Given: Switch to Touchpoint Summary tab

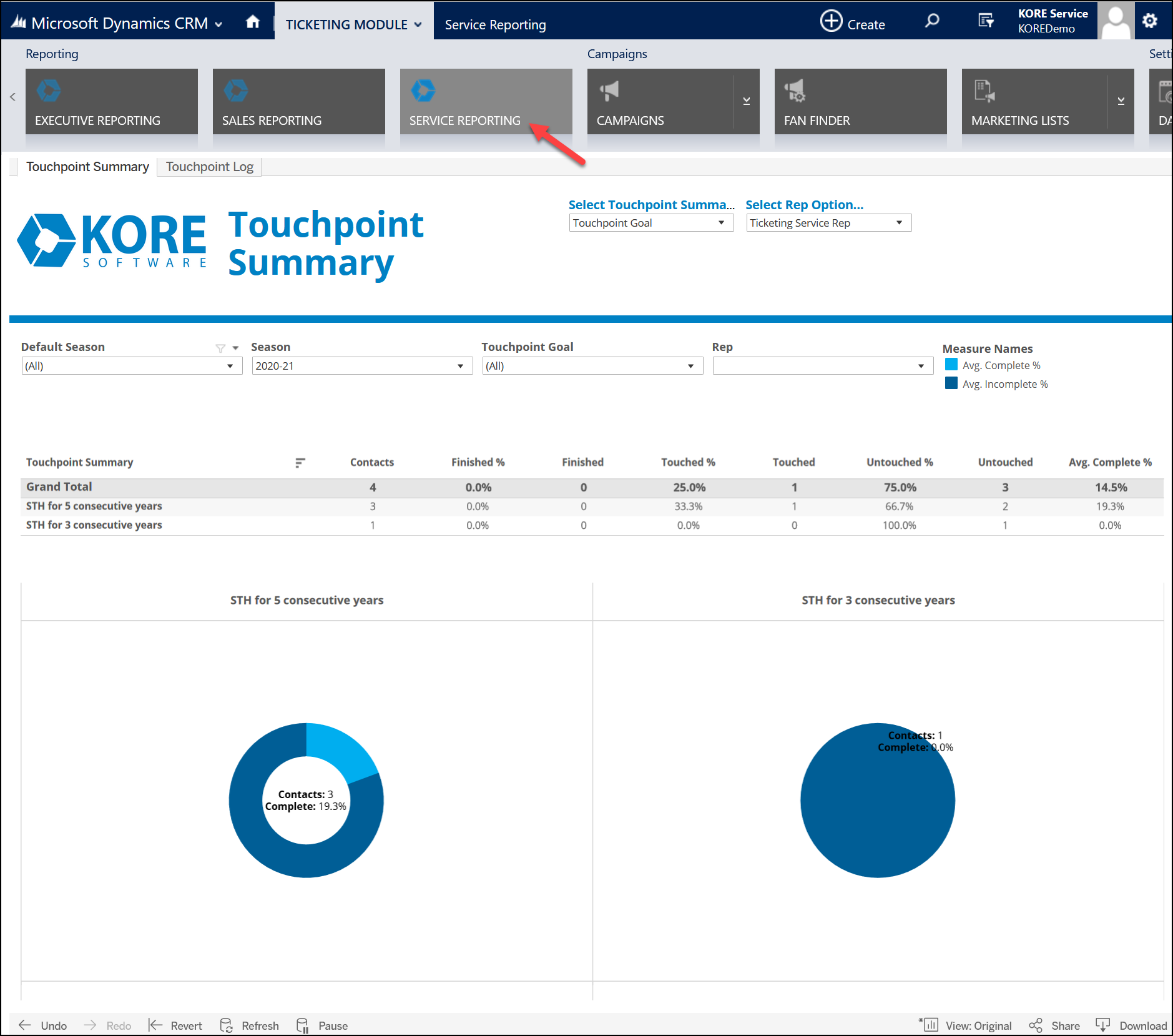Looking at the screenshot, I should [x=87, y=167].
